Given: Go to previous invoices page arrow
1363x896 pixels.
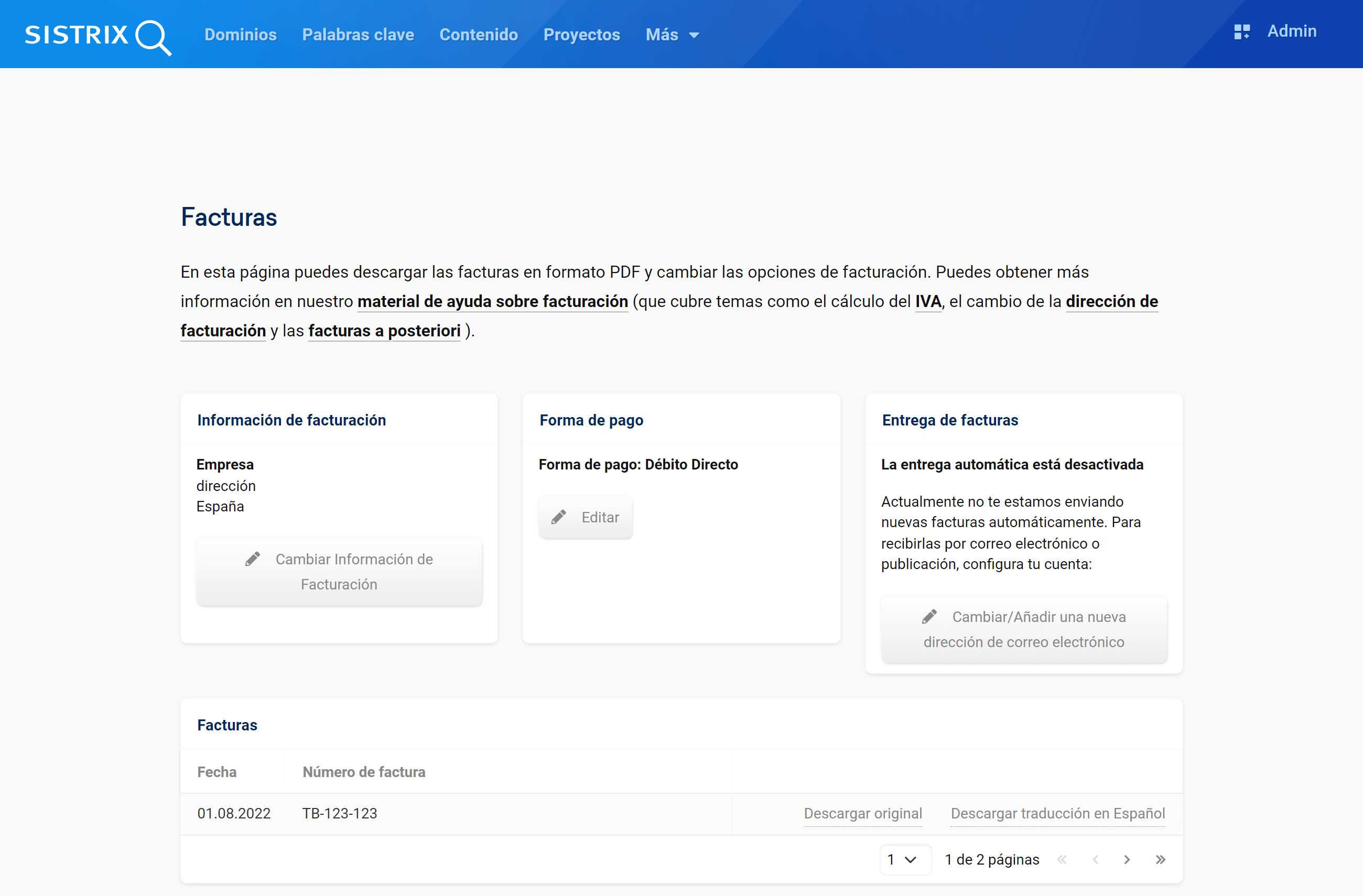Looking at the screenshot, I should 1095,859.
